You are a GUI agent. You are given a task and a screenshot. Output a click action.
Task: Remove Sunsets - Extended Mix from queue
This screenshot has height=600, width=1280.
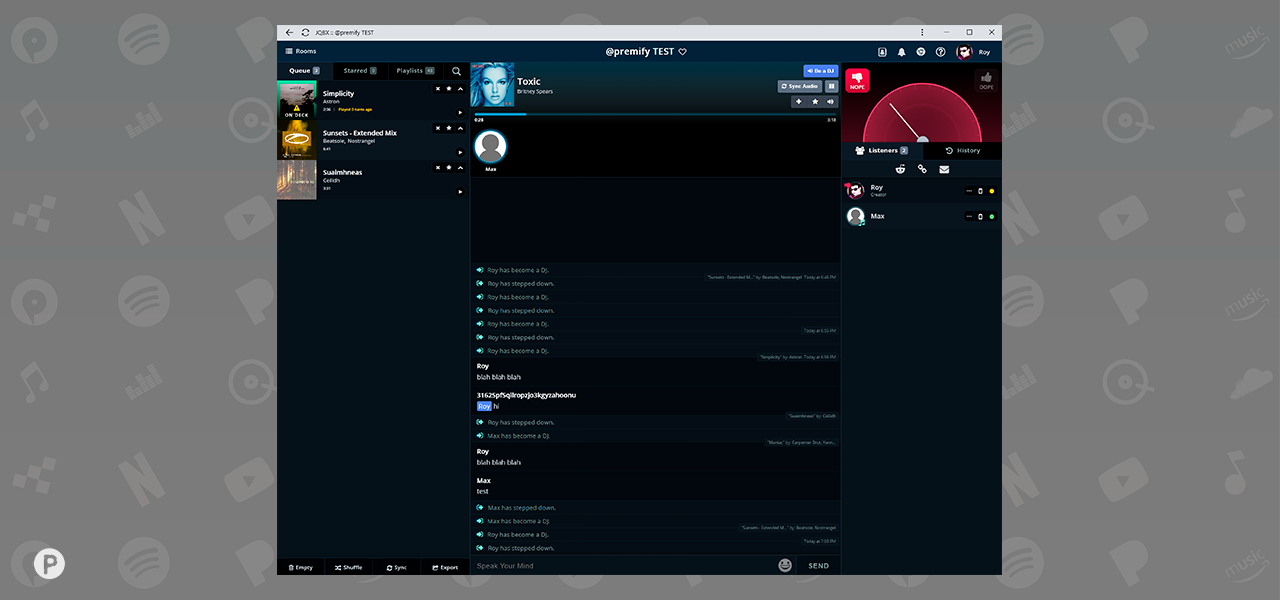point(438,128)
